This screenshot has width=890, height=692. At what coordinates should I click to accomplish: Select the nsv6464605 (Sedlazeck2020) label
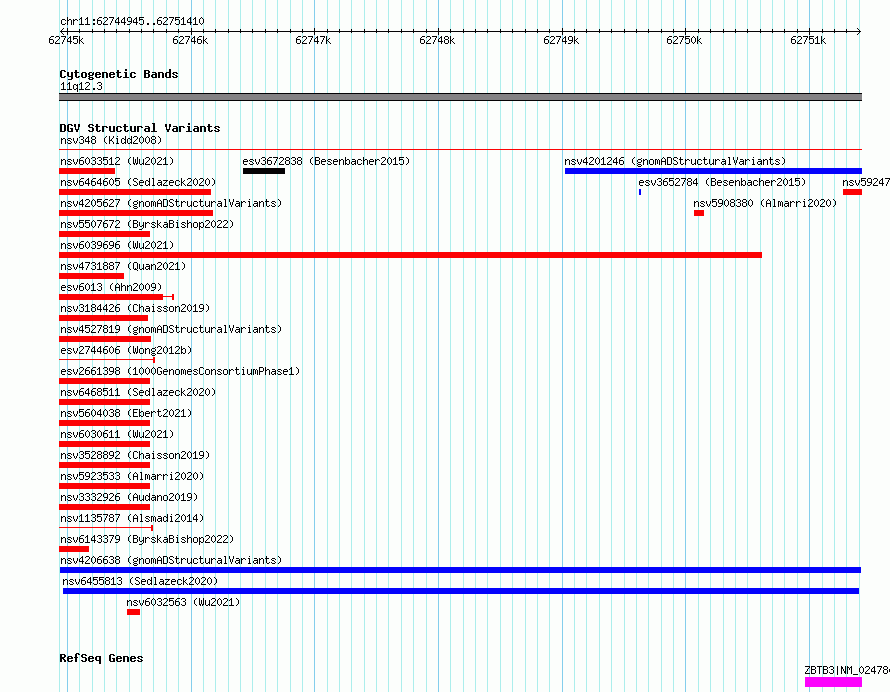point(138,182)
